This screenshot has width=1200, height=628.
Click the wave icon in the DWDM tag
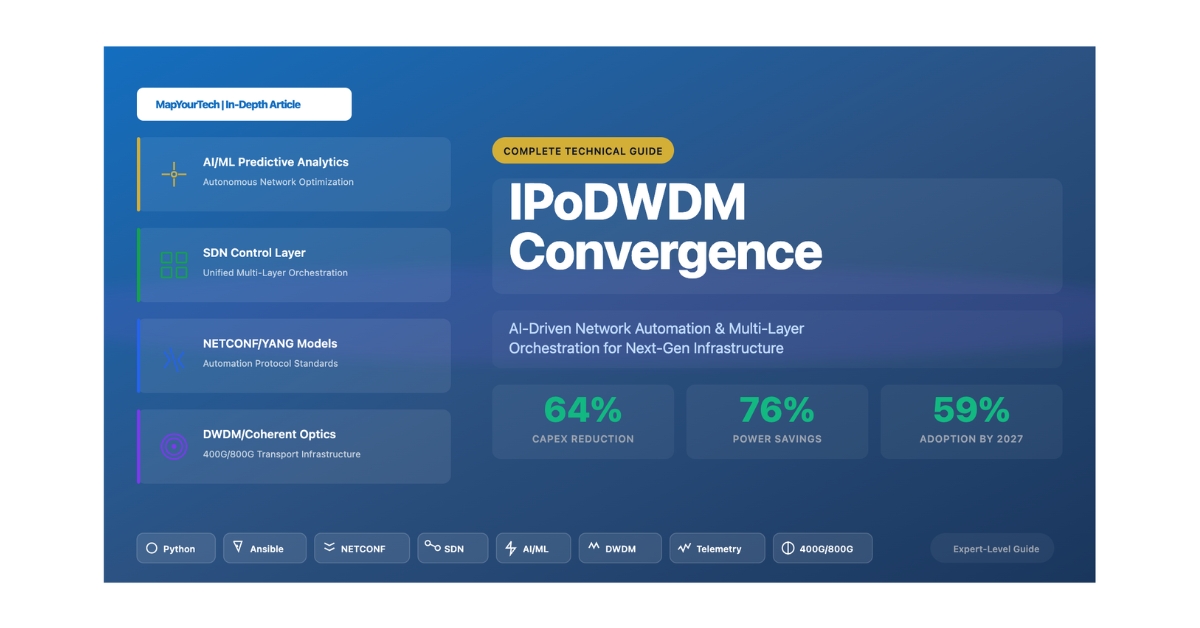tap(593, 547)
